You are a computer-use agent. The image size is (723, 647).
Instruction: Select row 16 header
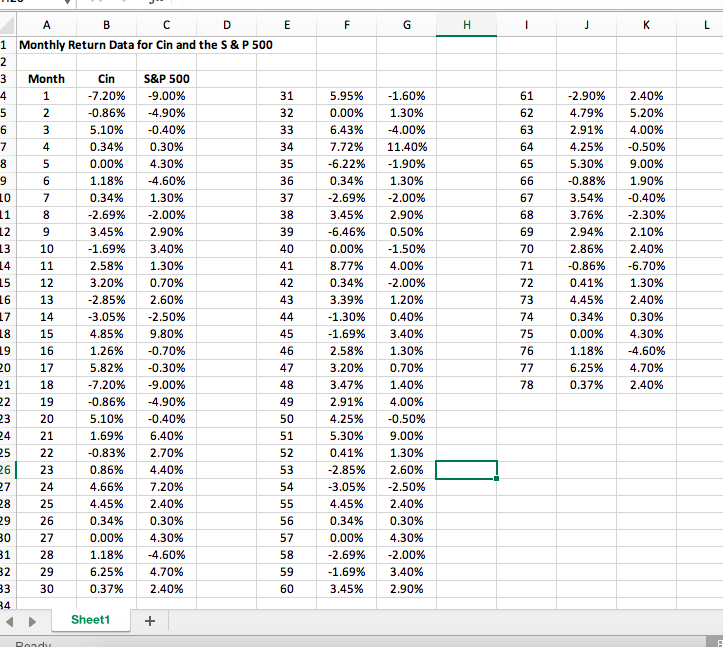(x=7, y=300)
